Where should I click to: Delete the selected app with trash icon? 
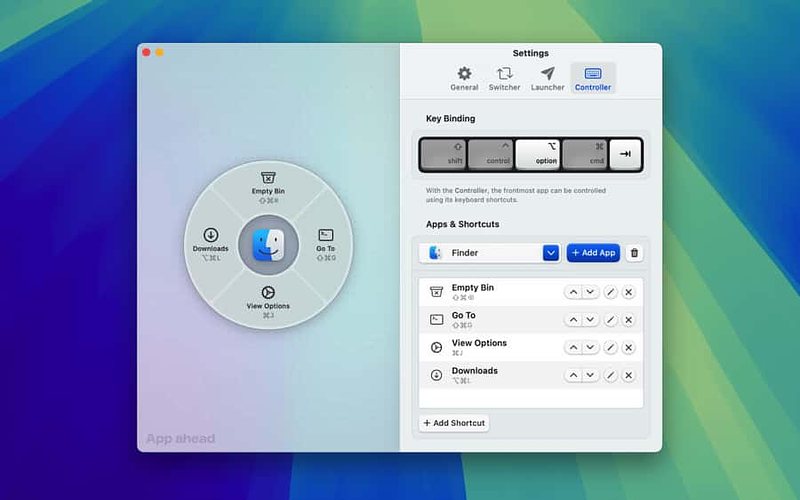(634, 253)
